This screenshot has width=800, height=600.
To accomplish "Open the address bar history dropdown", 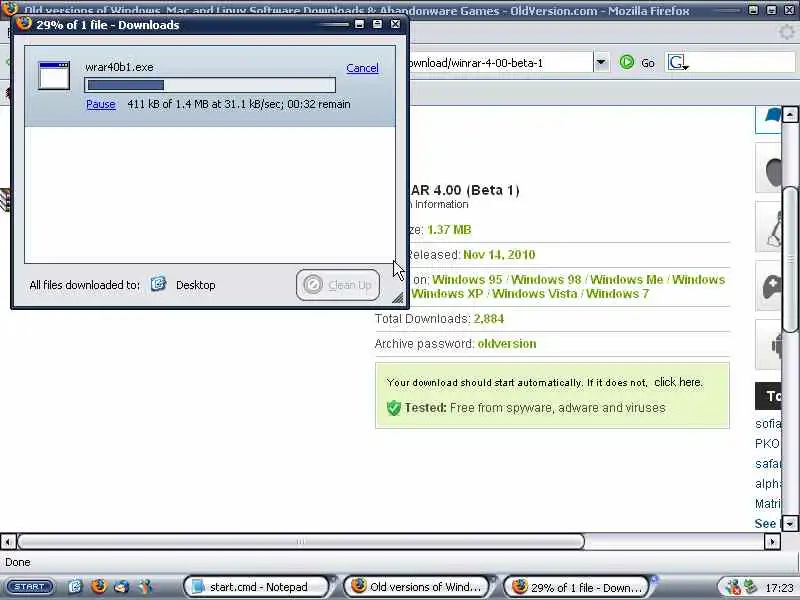I will (601, 63).
